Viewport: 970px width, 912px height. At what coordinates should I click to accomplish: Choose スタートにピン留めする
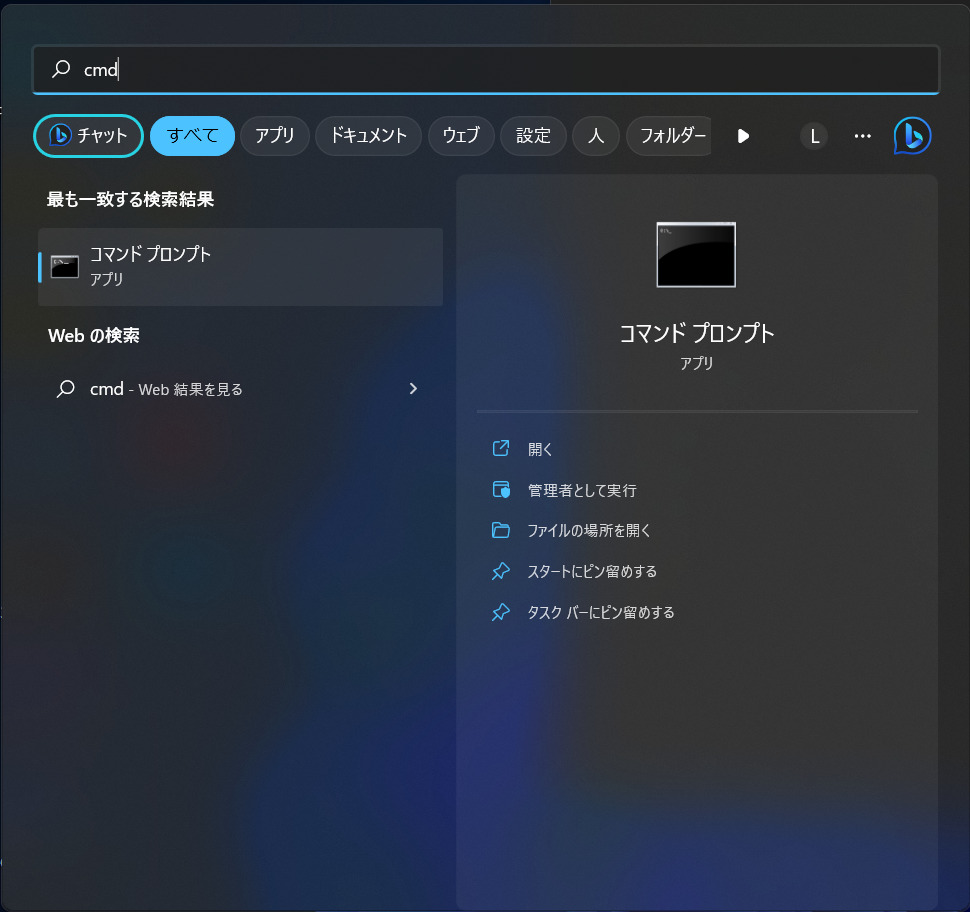click(591, 571)
